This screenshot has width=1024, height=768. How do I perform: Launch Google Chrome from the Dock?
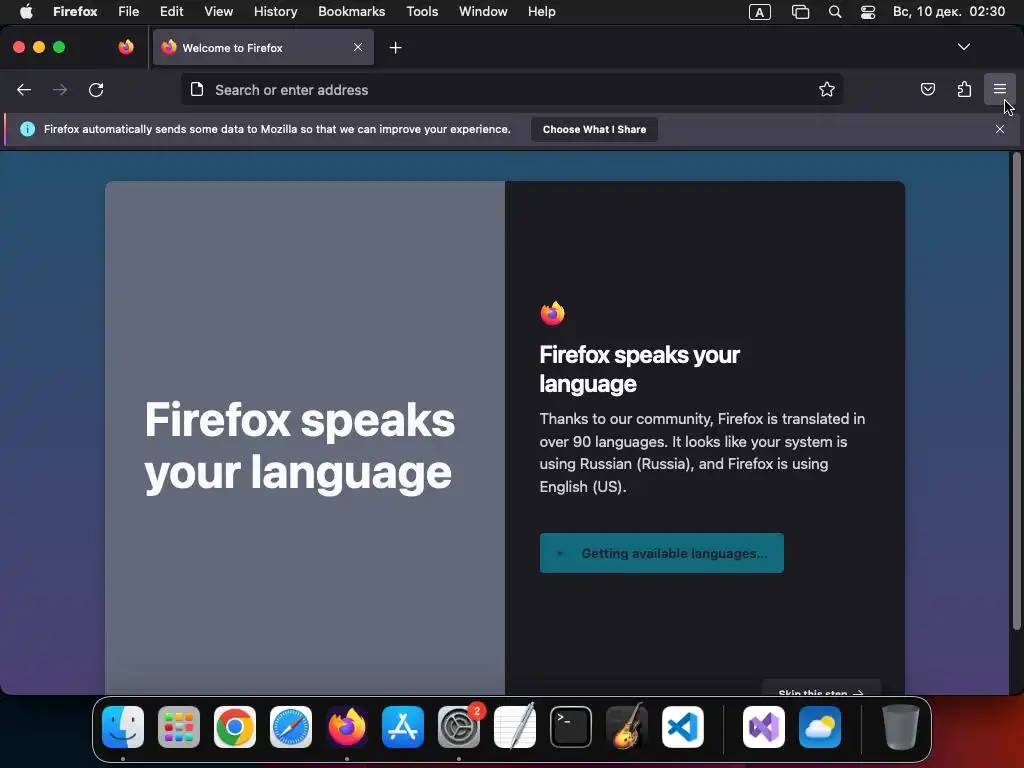tap(235, 727)
